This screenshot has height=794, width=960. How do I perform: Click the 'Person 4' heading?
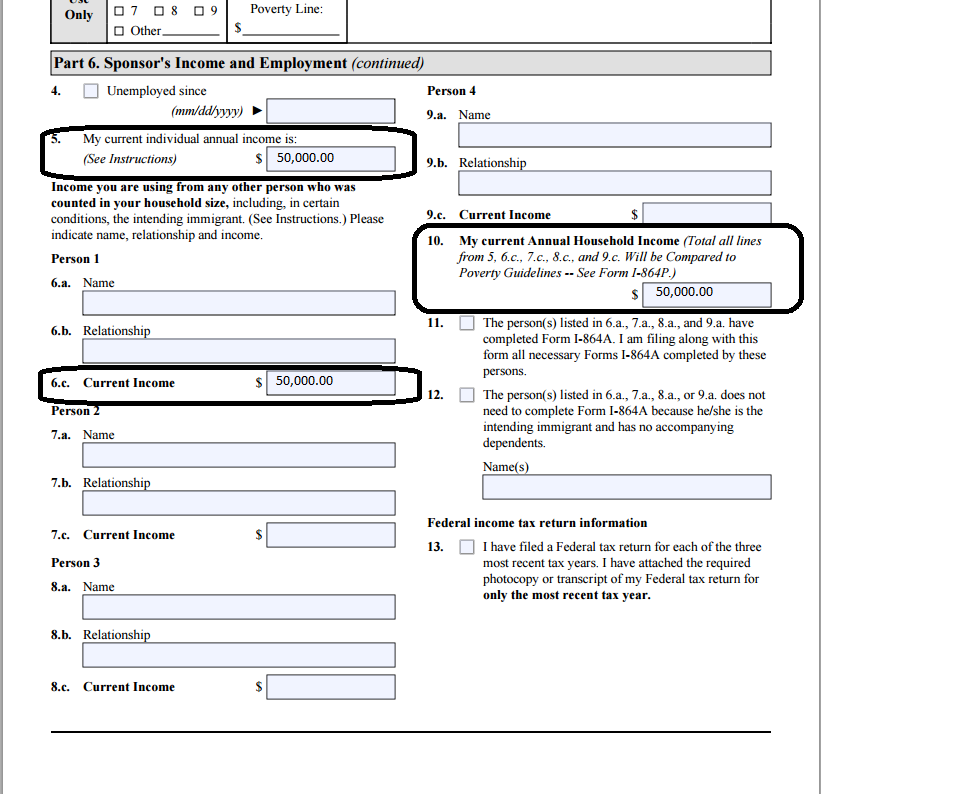point(451,91)
